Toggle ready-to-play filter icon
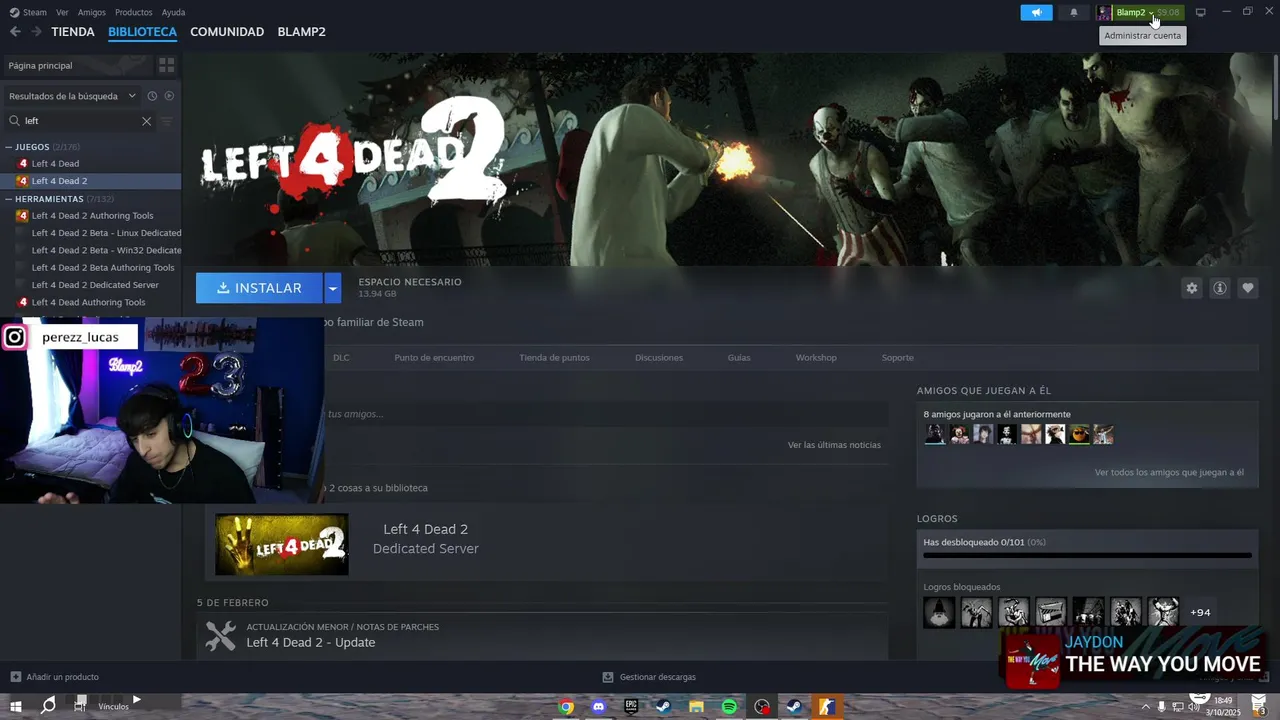1280x720 pixels. (169, 96)
